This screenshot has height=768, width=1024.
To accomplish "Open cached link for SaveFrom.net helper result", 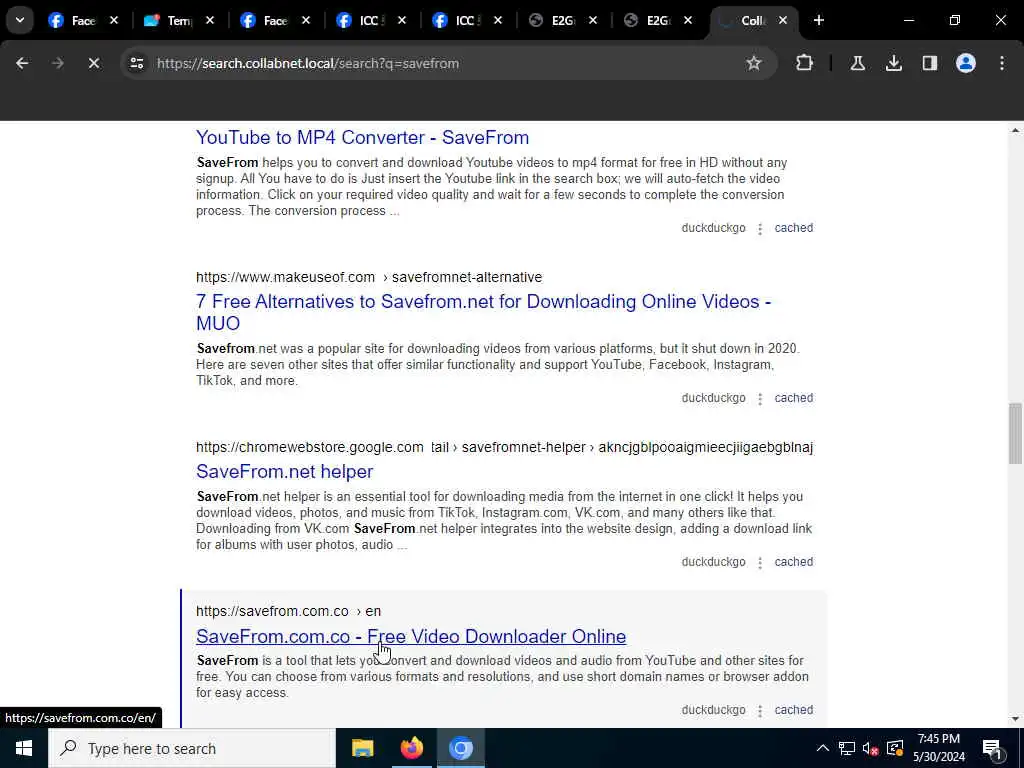I will coord(793,562).
